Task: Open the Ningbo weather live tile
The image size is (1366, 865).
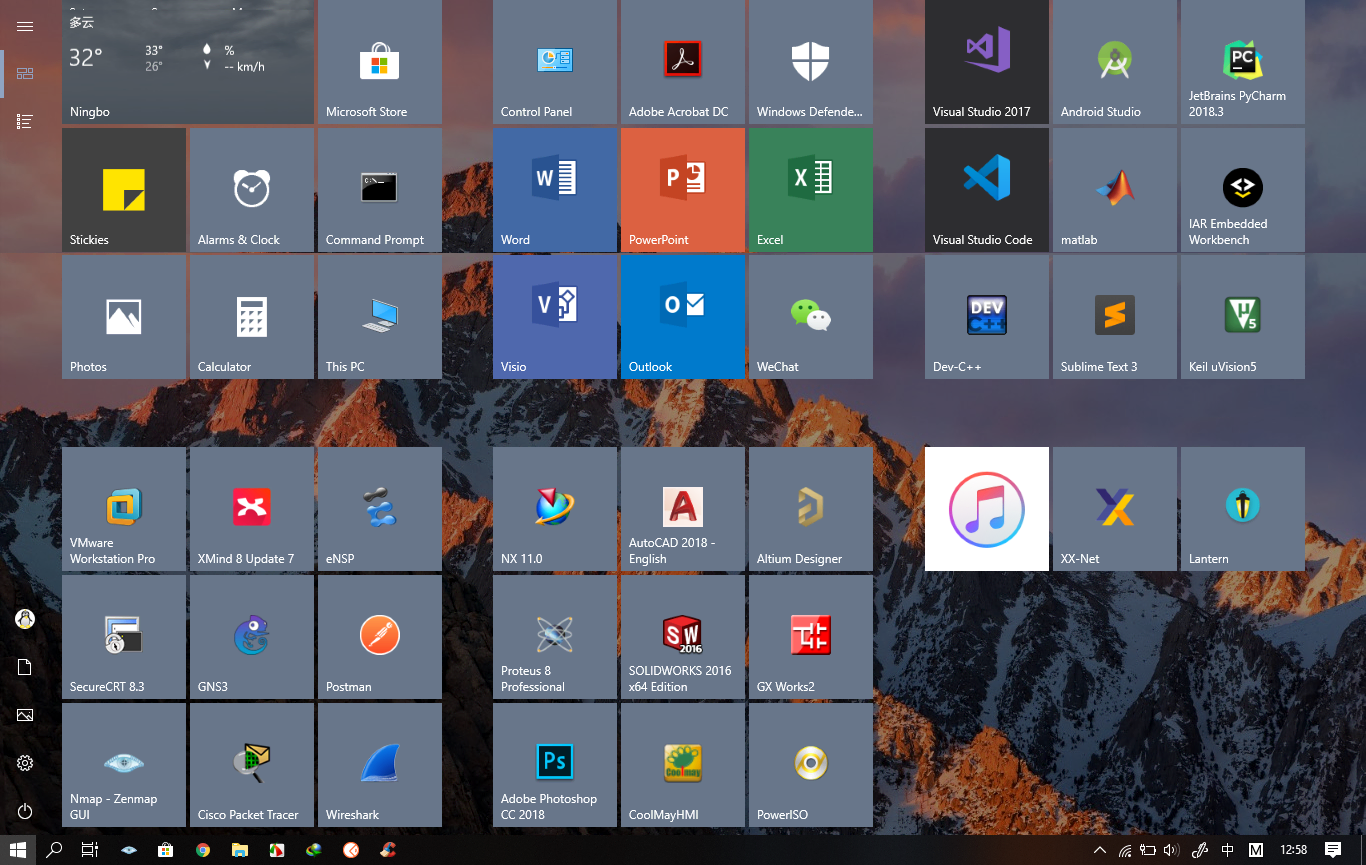Action: tap(188, 62)
